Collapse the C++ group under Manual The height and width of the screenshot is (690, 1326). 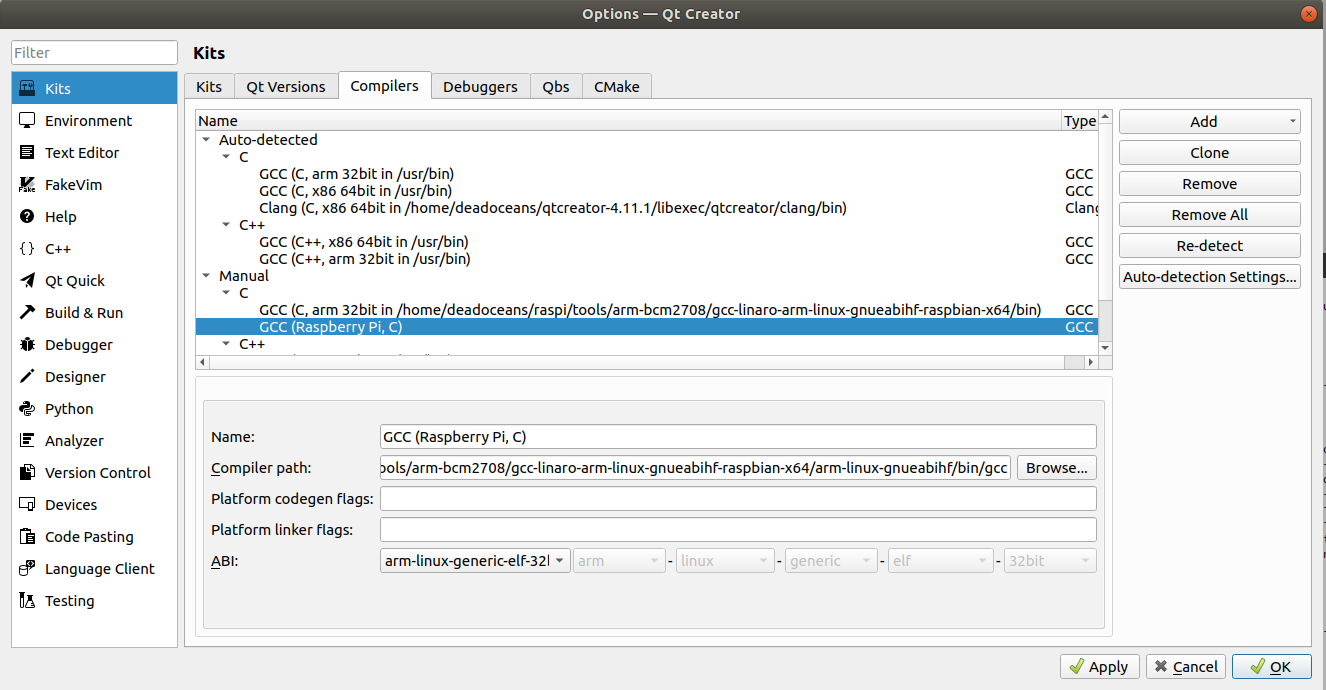tap(227, 344)
